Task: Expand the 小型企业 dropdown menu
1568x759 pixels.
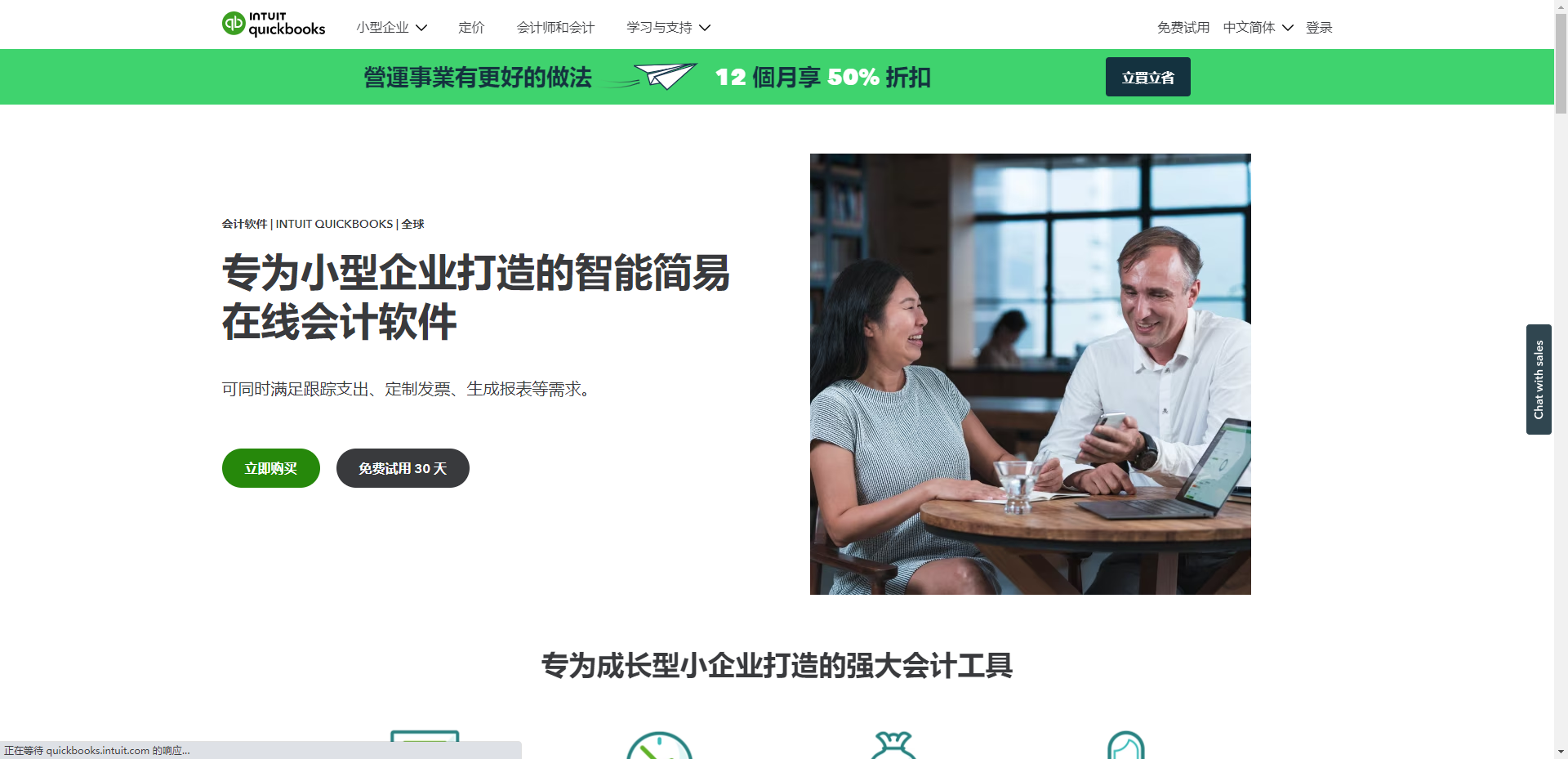Action: 392,27
